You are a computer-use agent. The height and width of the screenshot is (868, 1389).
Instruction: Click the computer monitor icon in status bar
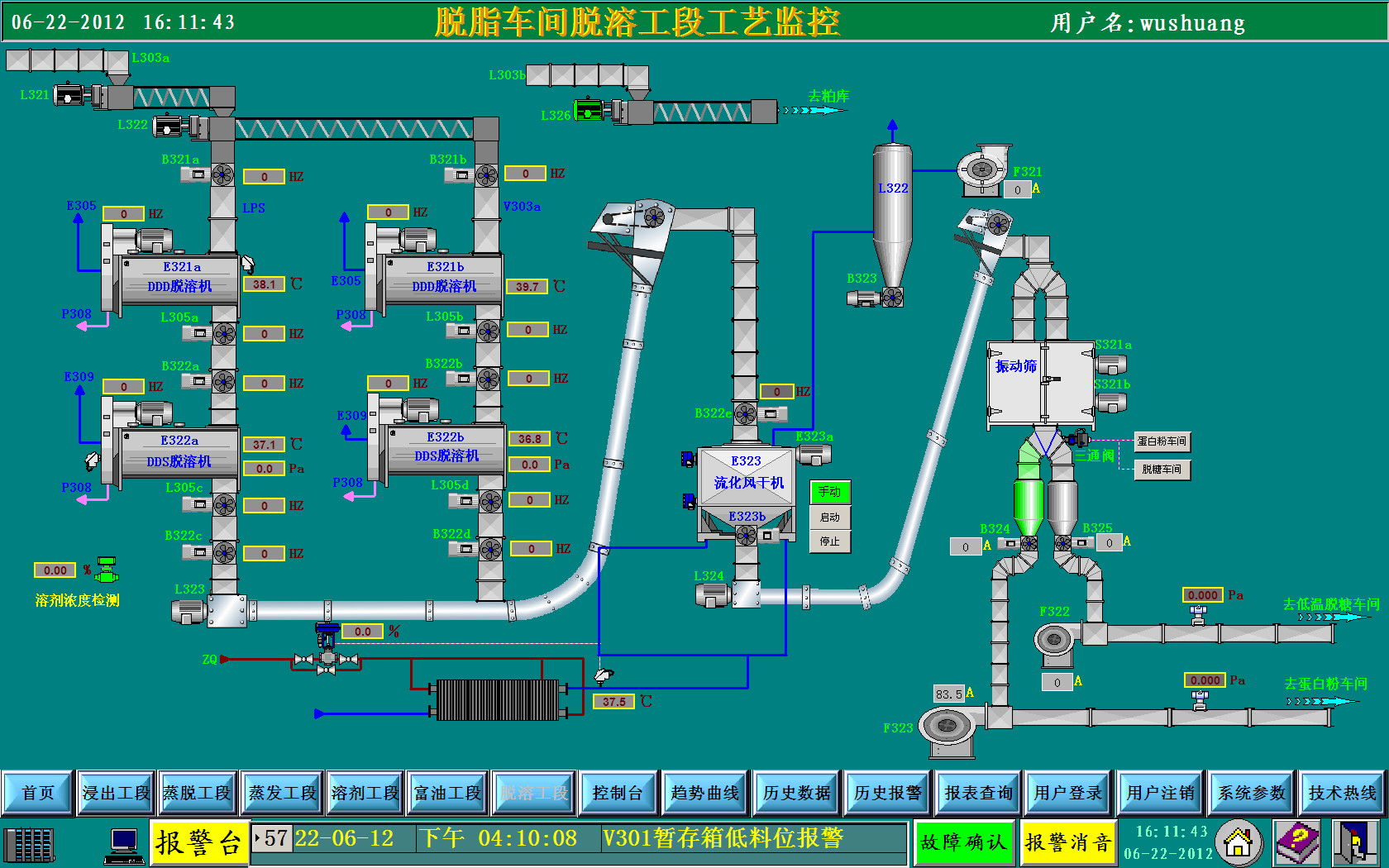pyautogui.click(x=124, y=845)
